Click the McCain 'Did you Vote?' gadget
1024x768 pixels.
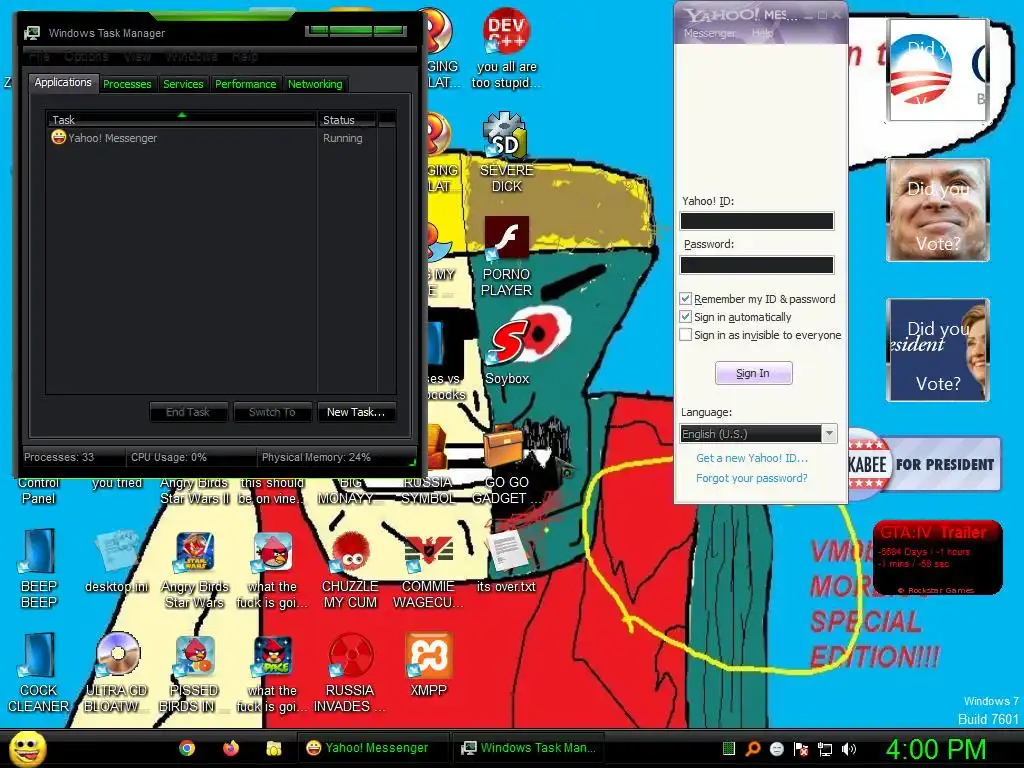tap(938, 210)
